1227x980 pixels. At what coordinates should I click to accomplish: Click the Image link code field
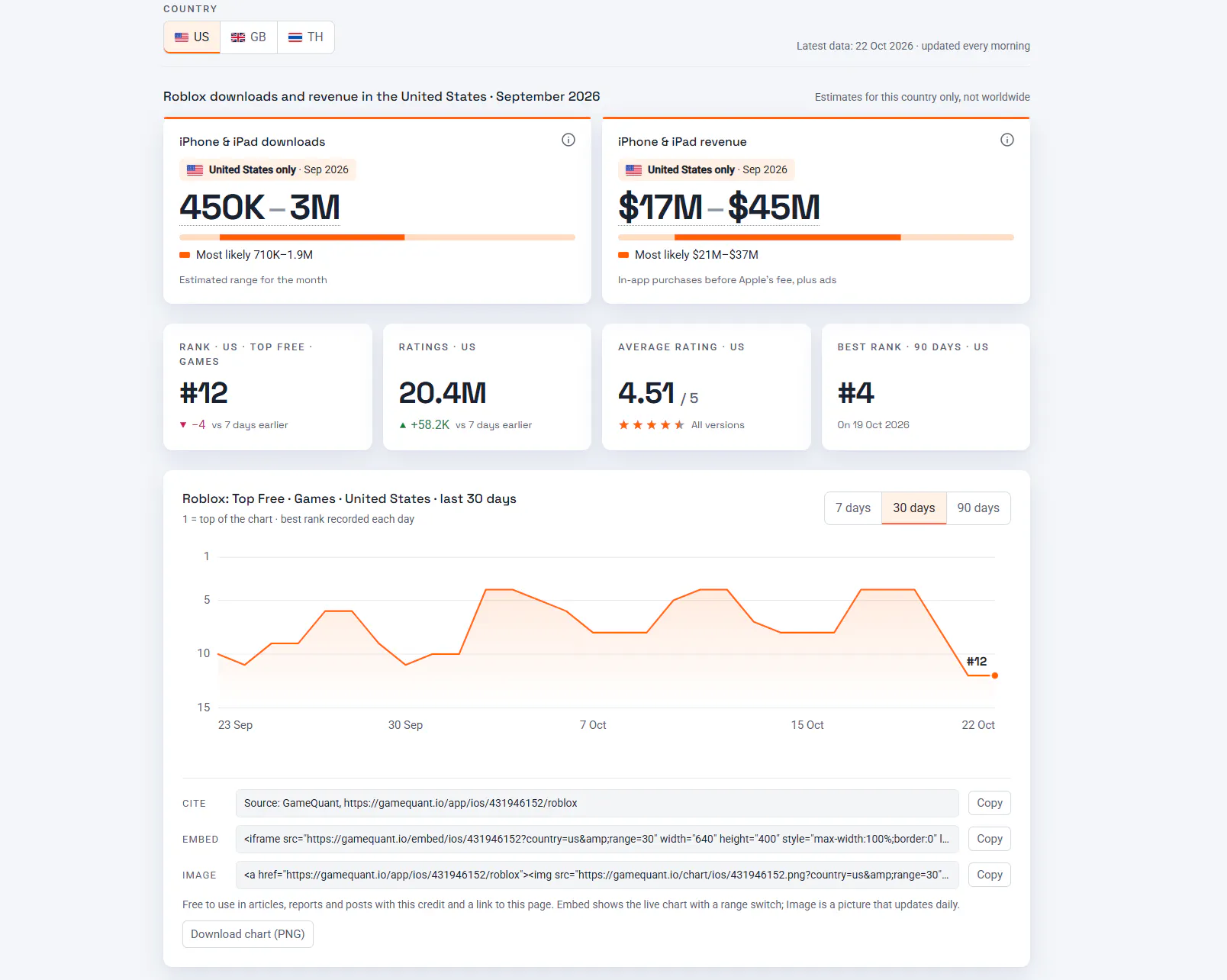597,875
